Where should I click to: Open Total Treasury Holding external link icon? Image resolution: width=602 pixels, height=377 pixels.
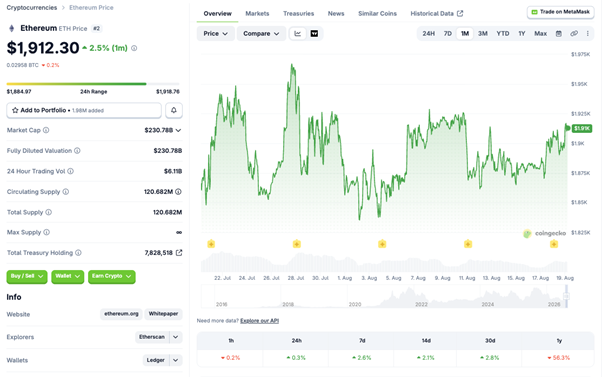pyautogui.click(x=179, y=253)
